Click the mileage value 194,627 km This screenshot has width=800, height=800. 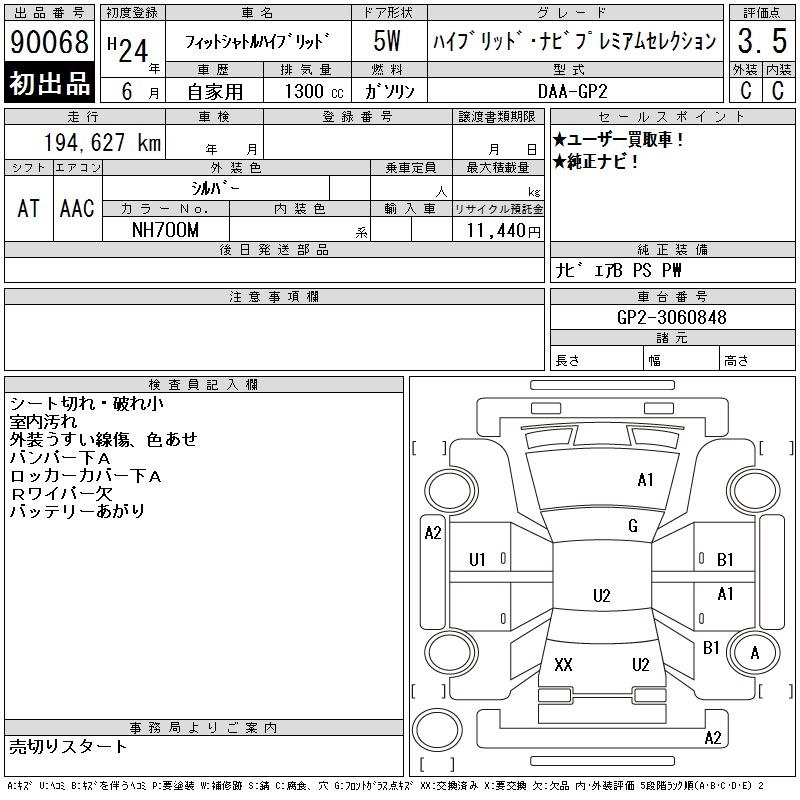pos(102,143)
